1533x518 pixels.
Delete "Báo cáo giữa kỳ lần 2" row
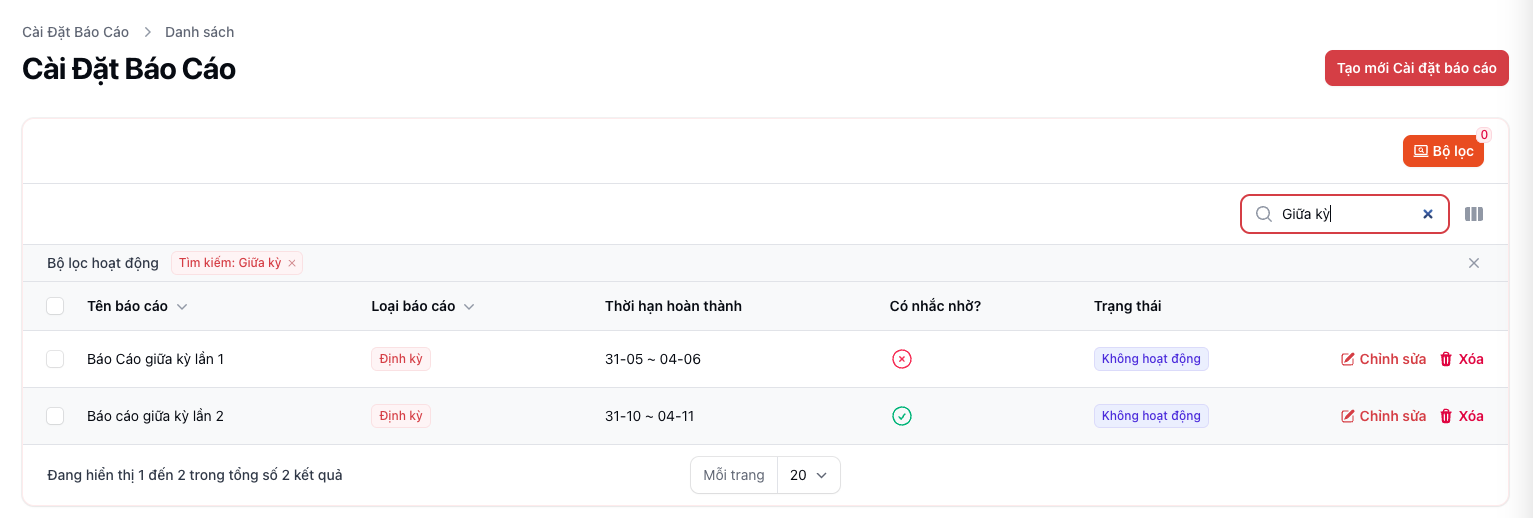coord(1461,416)
